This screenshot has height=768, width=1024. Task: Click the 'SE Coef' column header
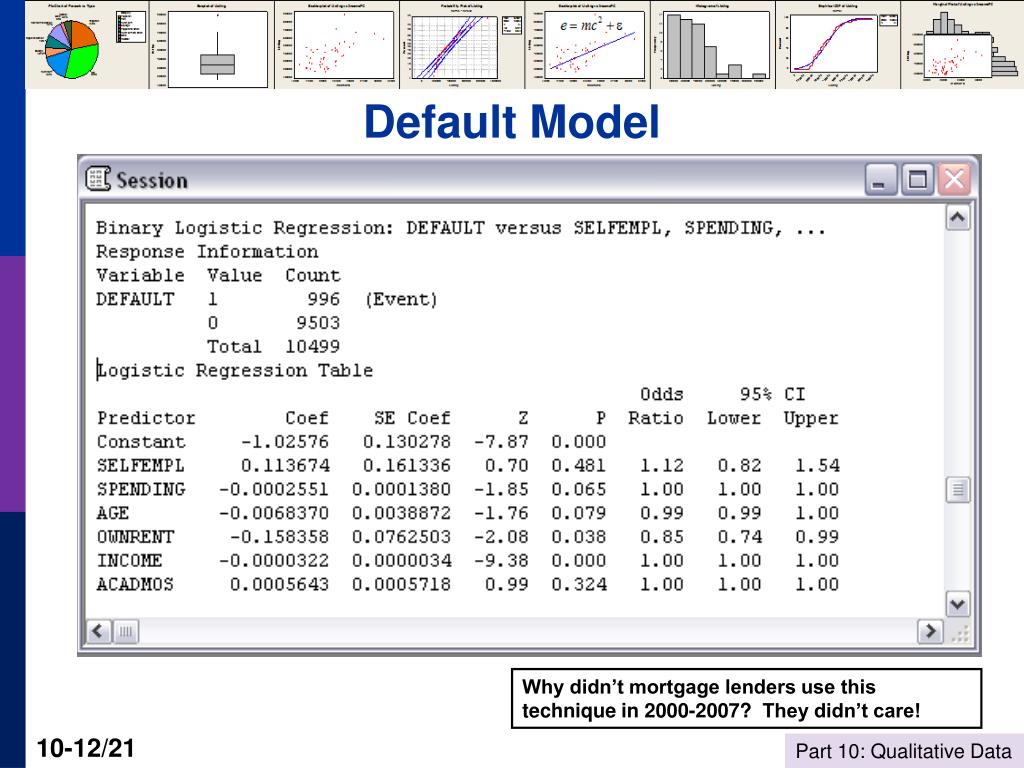point(412,418)
